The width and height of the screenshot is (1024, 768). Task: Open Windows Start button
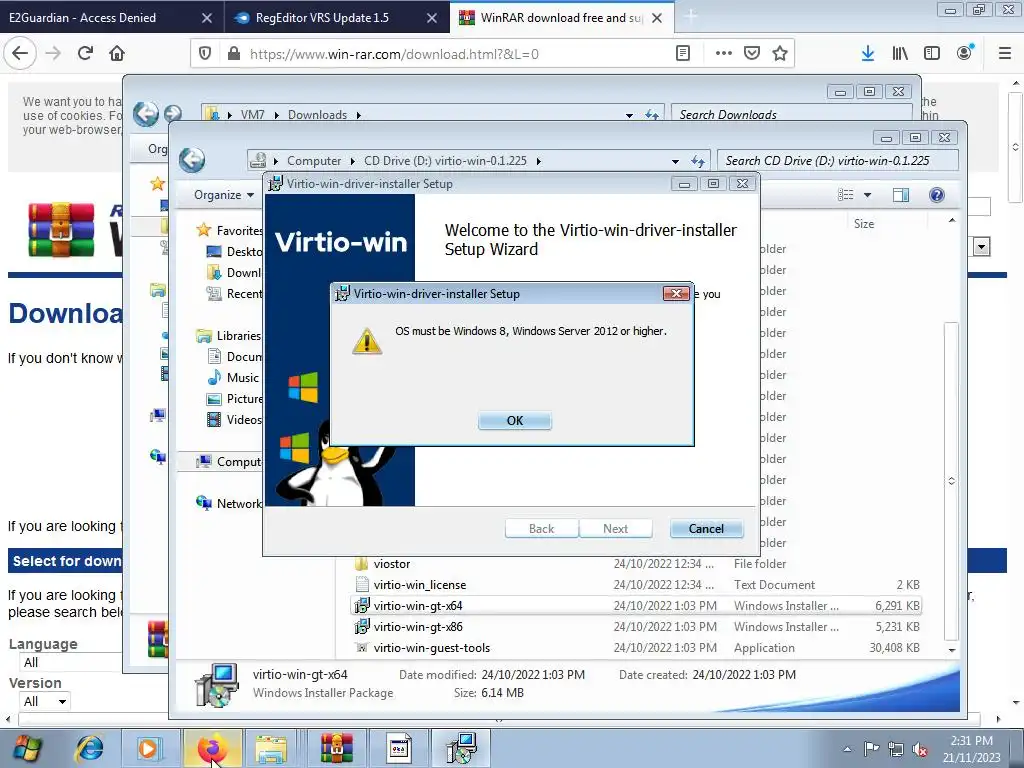(27, 748)
